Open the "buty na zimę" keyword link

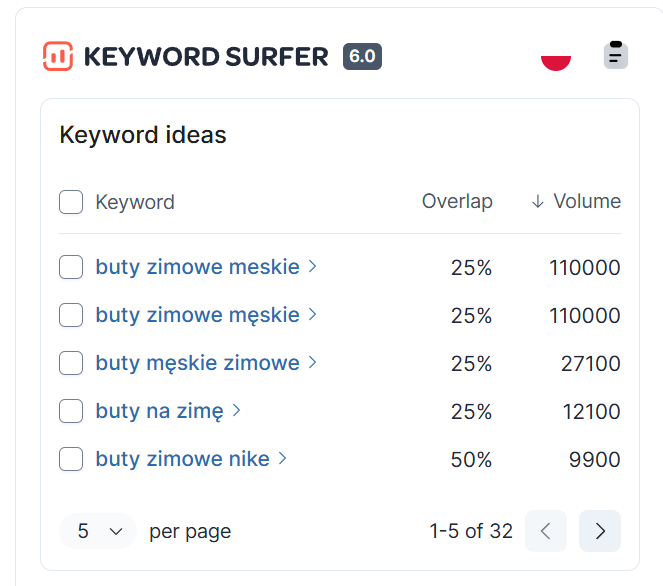click(159, 411)
